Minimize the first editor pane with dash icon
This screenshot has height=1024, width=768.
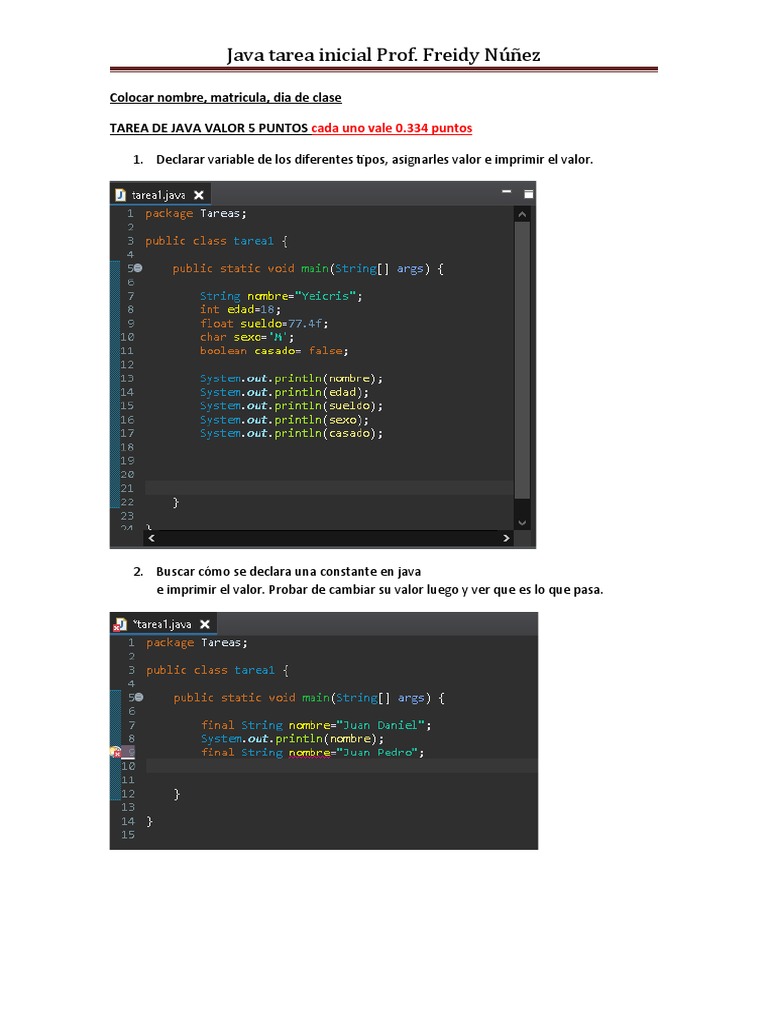[506, 191]
